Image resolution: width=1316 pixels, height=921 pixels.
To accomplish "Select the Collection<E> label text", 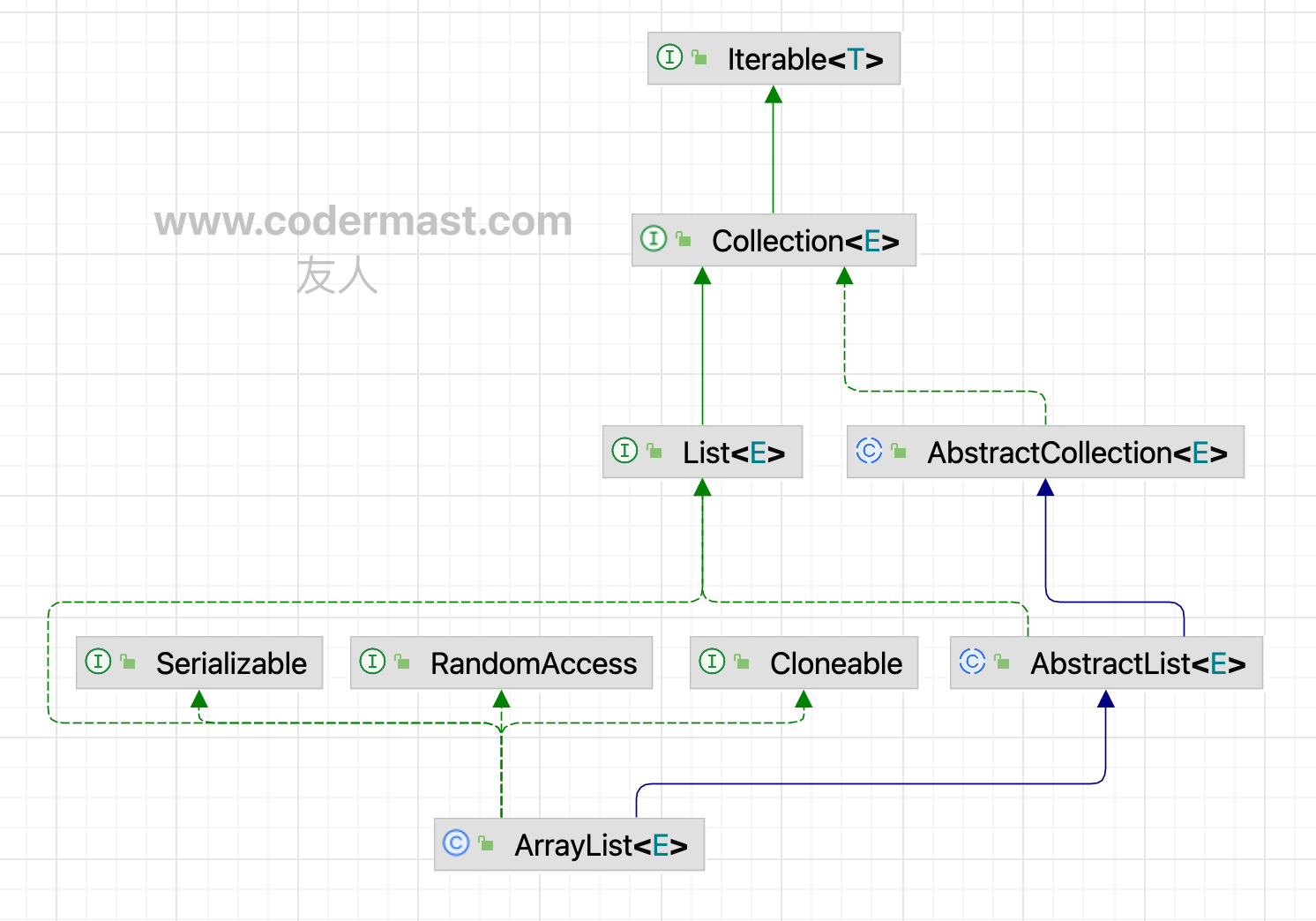I will click(804, 241).
